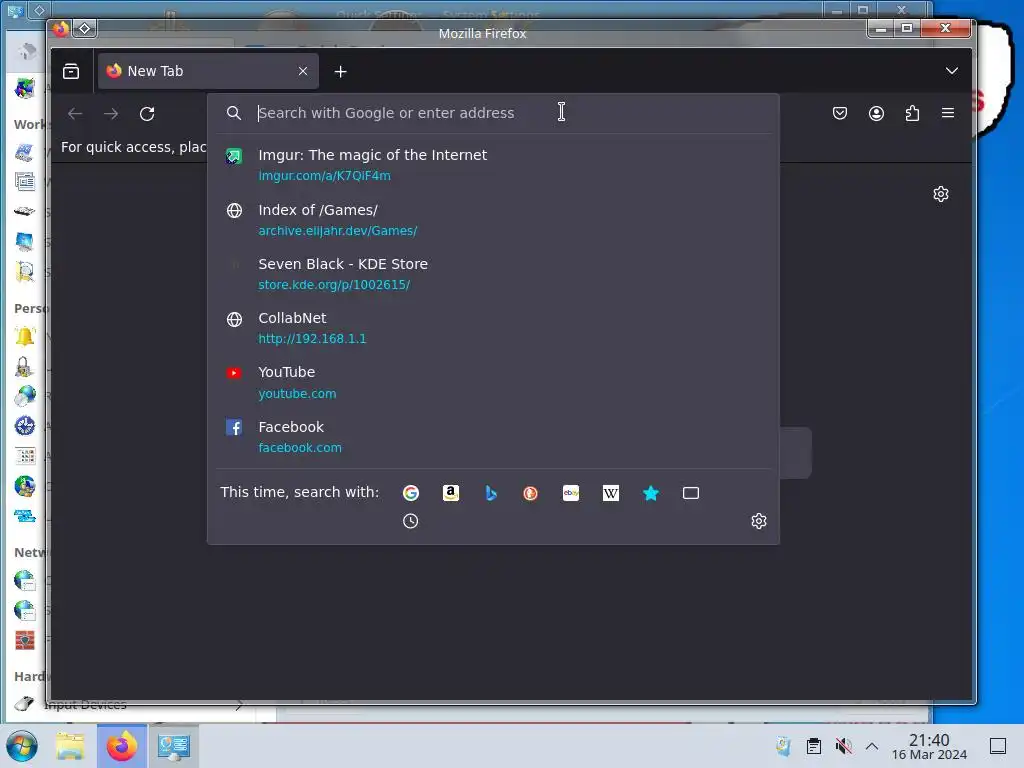
Task: Click the magnifier icon in the address bar
Action: [x=234, y=113]
